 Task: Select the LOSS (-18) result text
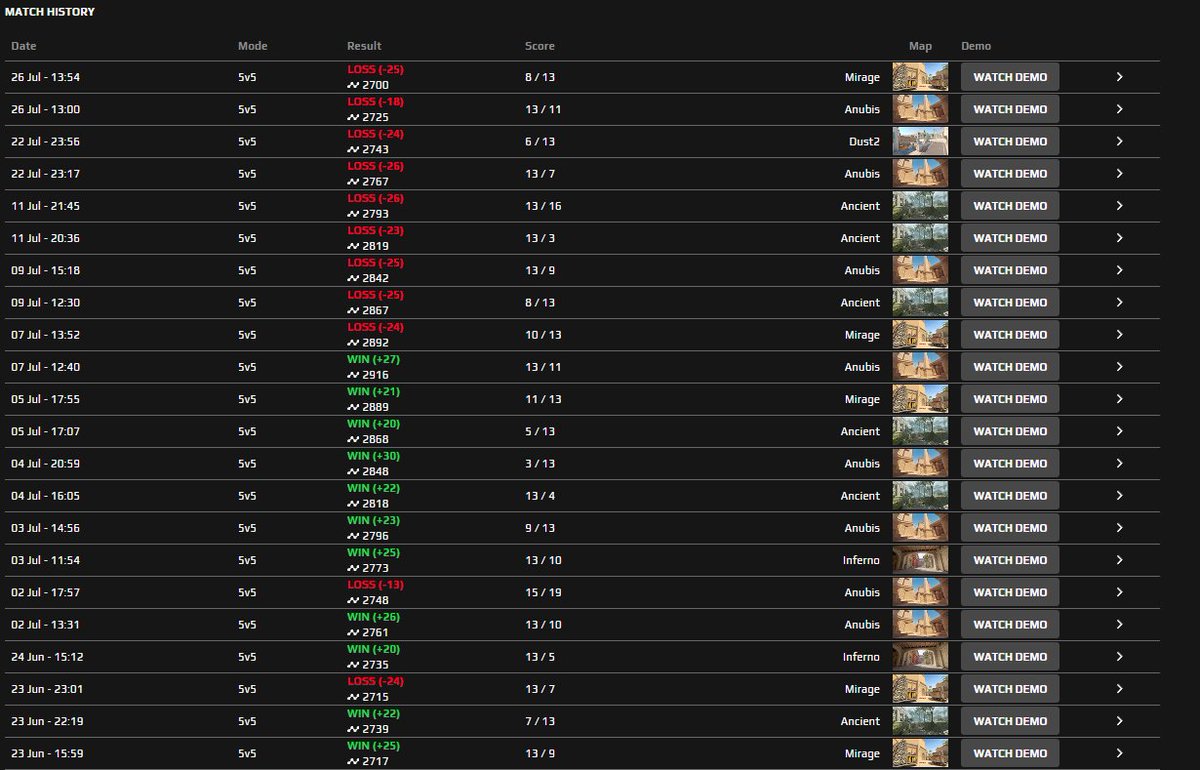click(x=375, y=102)
